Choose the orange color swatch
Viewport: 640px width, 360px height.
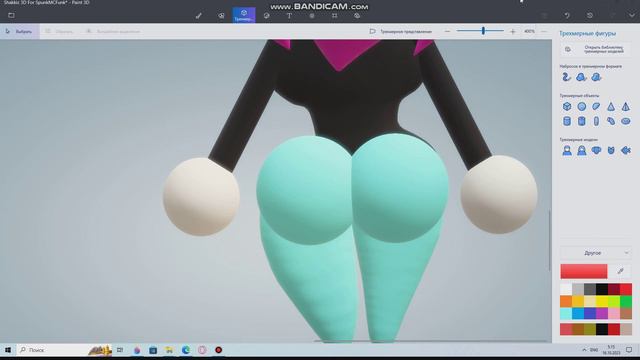(566, 302)
